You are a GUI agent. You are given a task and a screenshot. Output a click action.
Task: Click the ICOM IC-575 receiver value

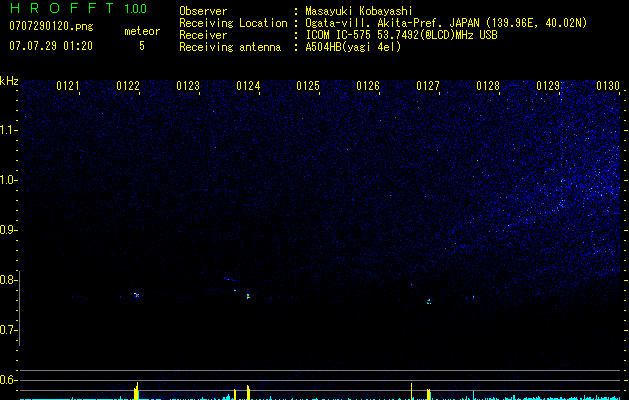(401, 35)
